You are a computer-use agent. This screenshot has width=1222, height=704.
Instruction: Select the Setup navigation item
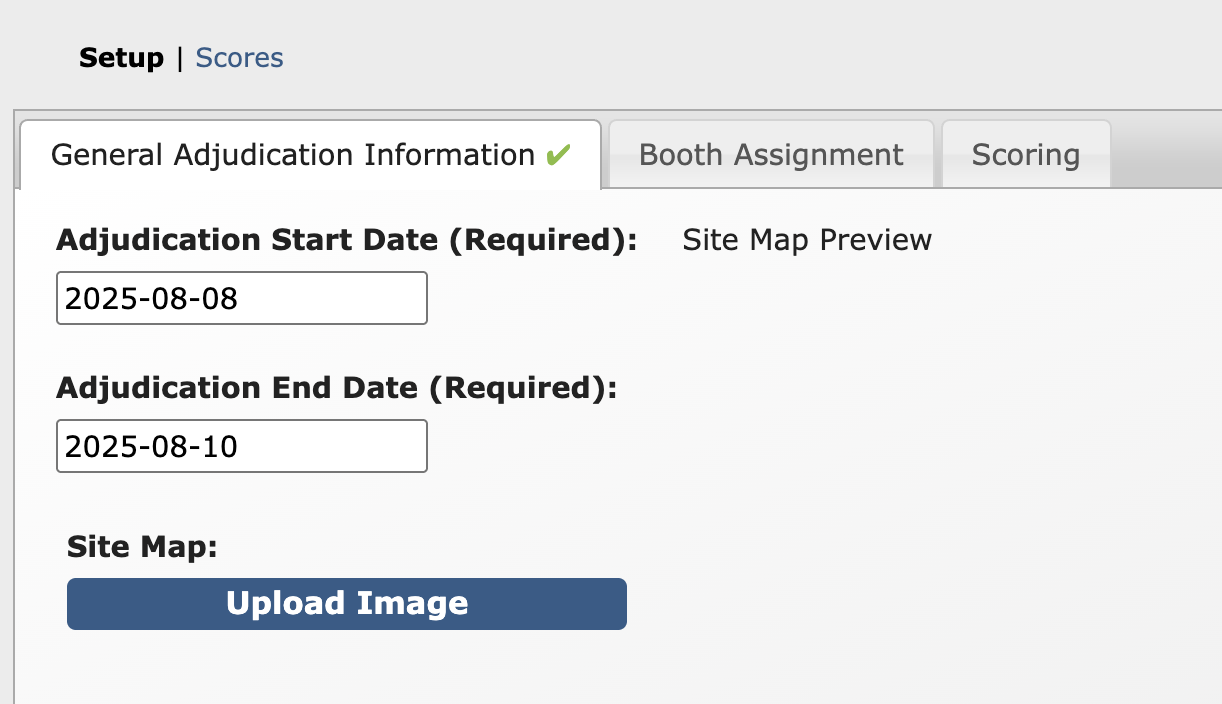(x=121, y=58)
